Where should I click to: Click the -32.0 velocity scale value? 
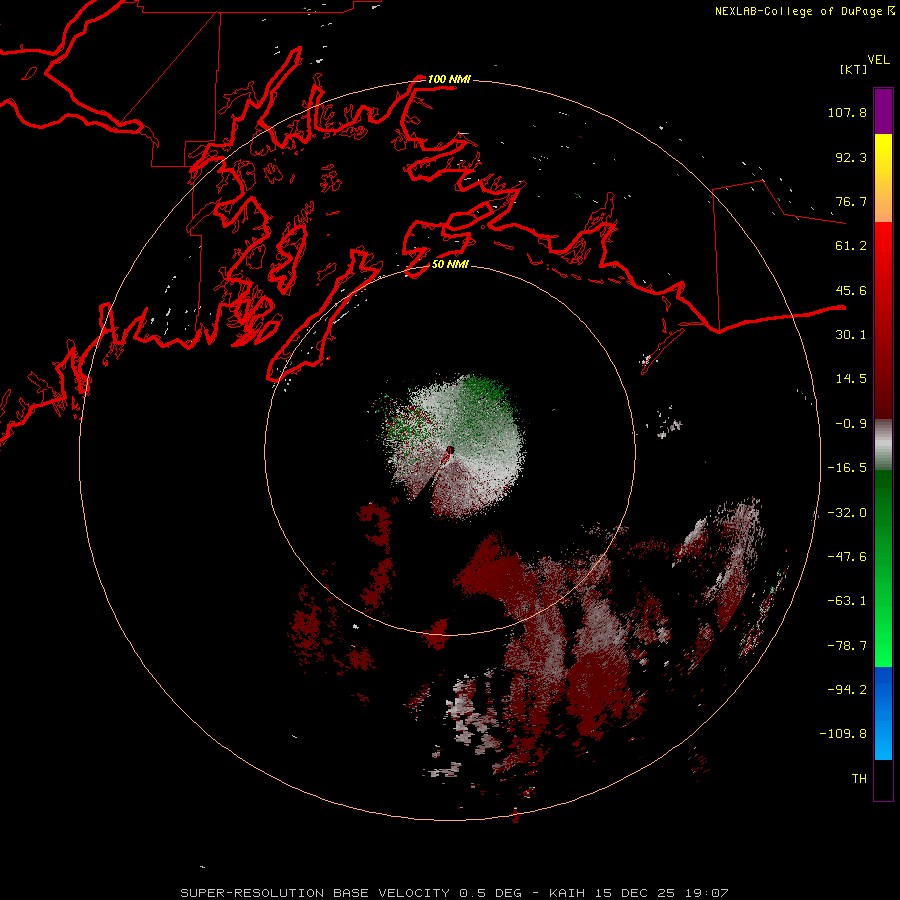click(x=847, y=513)
